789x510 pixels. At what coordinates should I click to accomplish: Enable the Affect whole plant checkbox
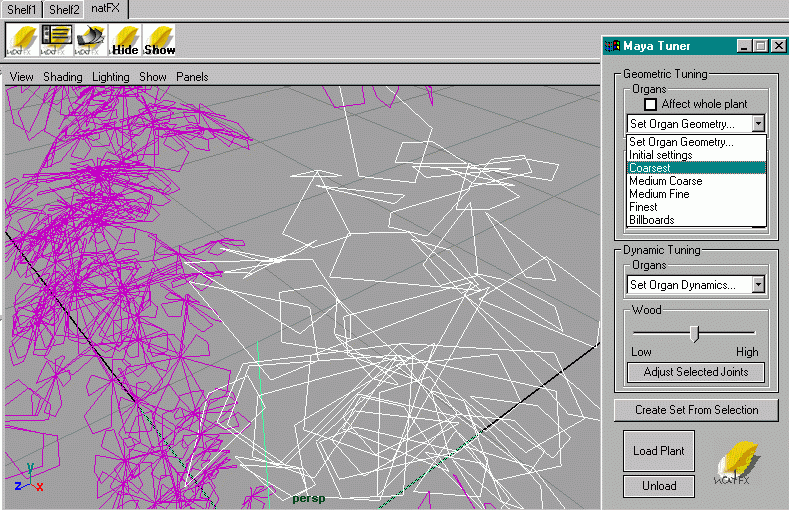click(x=650, y=104)
